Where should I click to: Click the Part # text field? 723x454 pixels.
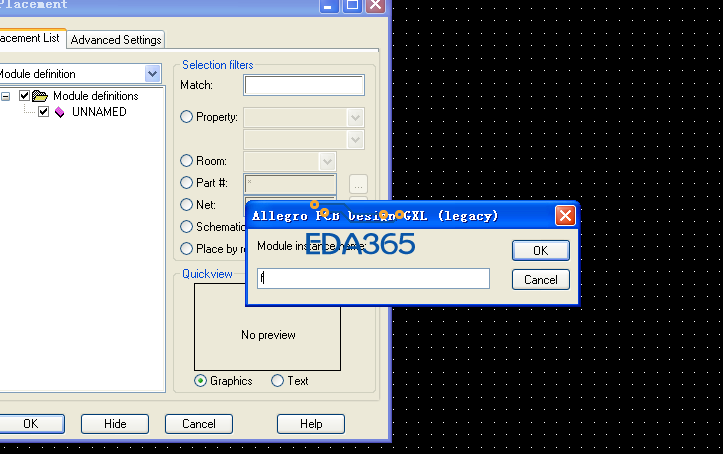click(x=290, y=184)
